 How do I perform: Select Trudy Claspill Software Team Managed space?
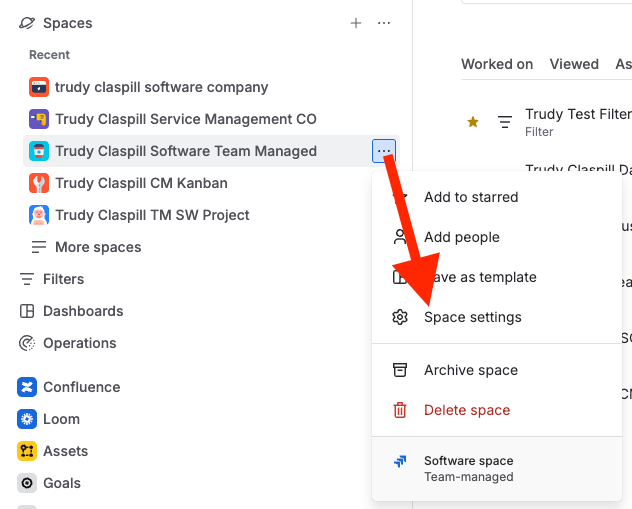click(x=186, y=151)
